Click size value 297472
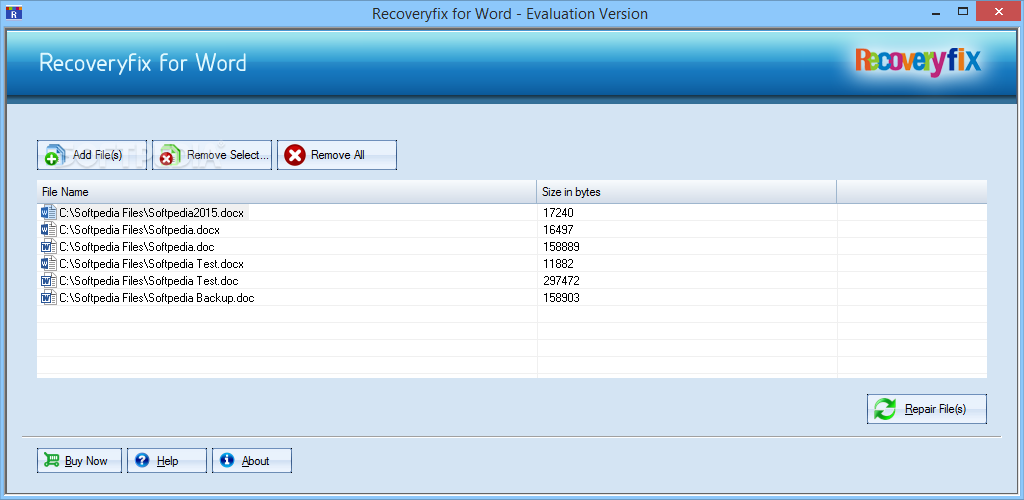 (x=561, y=281)
